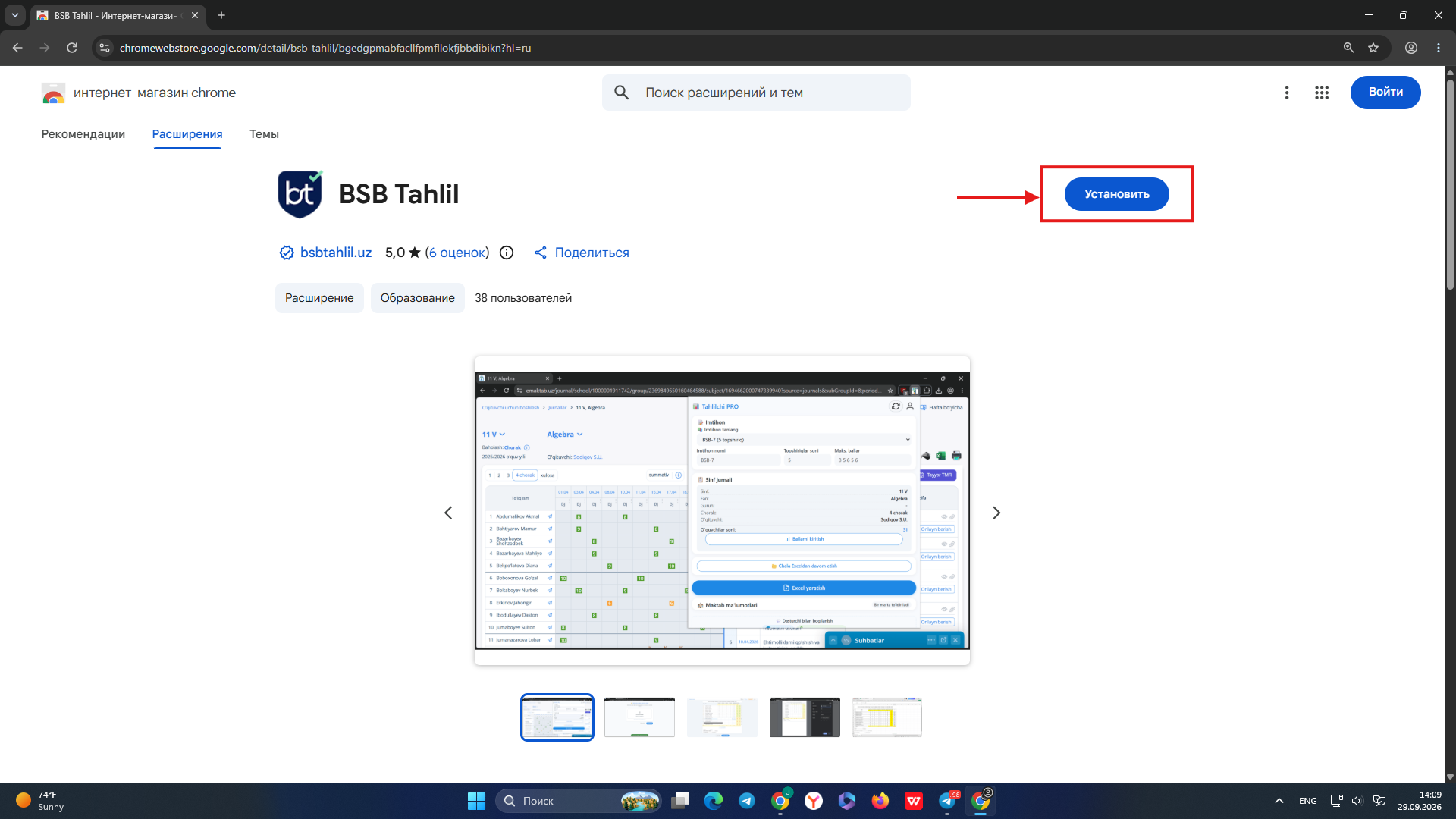Viewport: 1456px width, 819px height.
Task: Show hidden tray icons chevron
Action: coord(1279,801)
